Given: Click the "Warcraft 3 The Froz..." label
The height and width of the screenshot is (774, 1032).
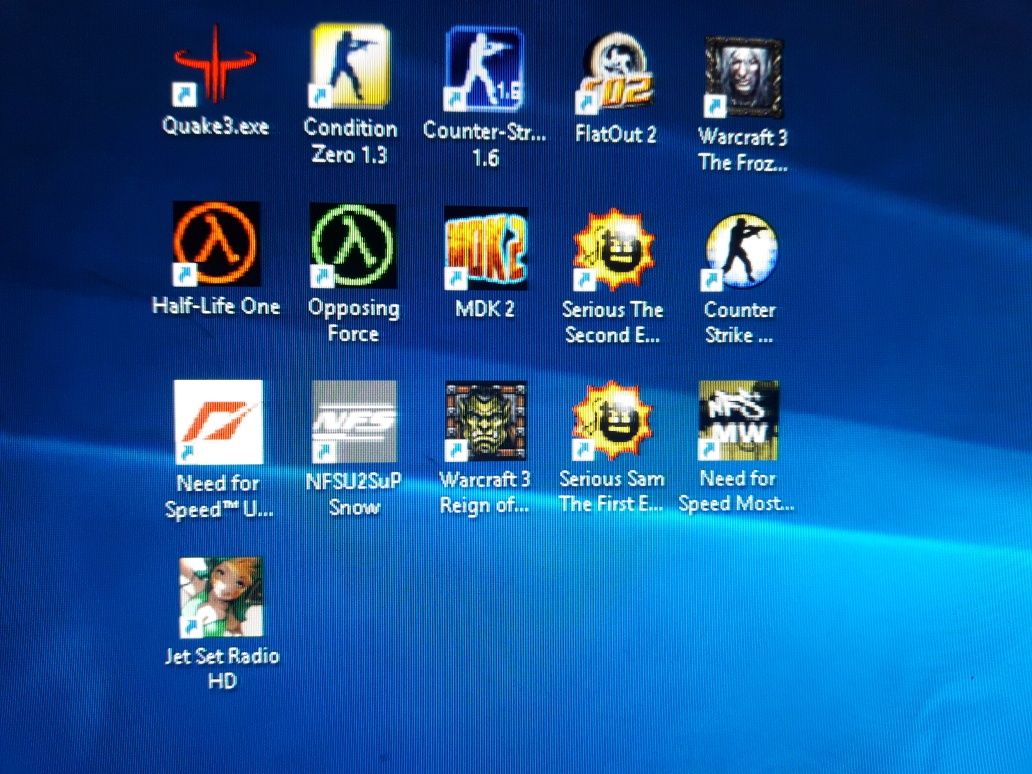Looking at the screenshot, I should [x=743, y=149].
